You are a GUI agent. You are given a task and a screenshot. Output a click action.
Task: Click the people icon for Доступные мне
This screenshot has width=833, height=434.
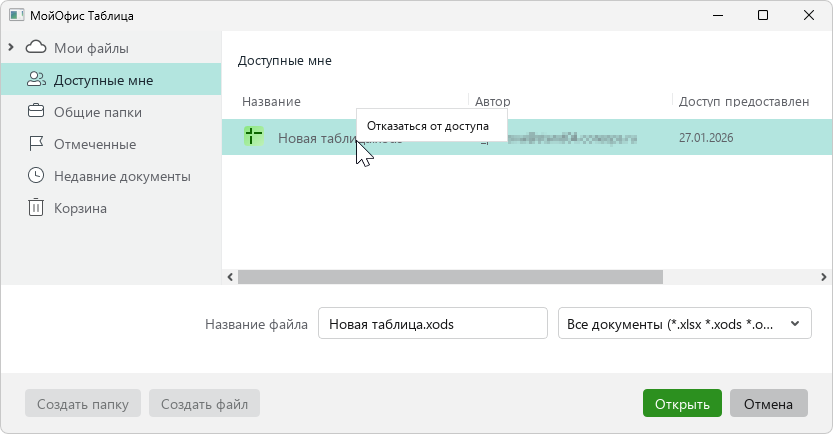tap(36, 79)
